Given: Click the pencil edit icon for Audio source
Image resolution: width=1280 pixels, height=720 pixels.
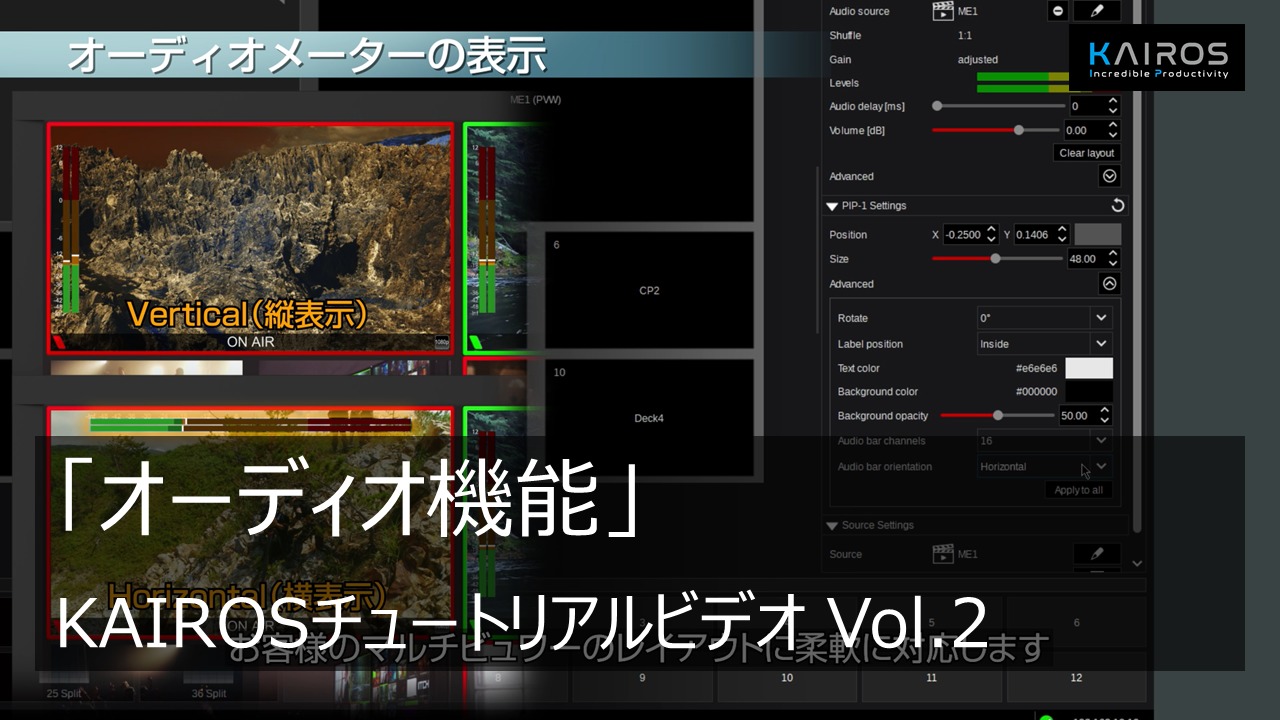Looking at the screenshot, I should (1097, 11).
